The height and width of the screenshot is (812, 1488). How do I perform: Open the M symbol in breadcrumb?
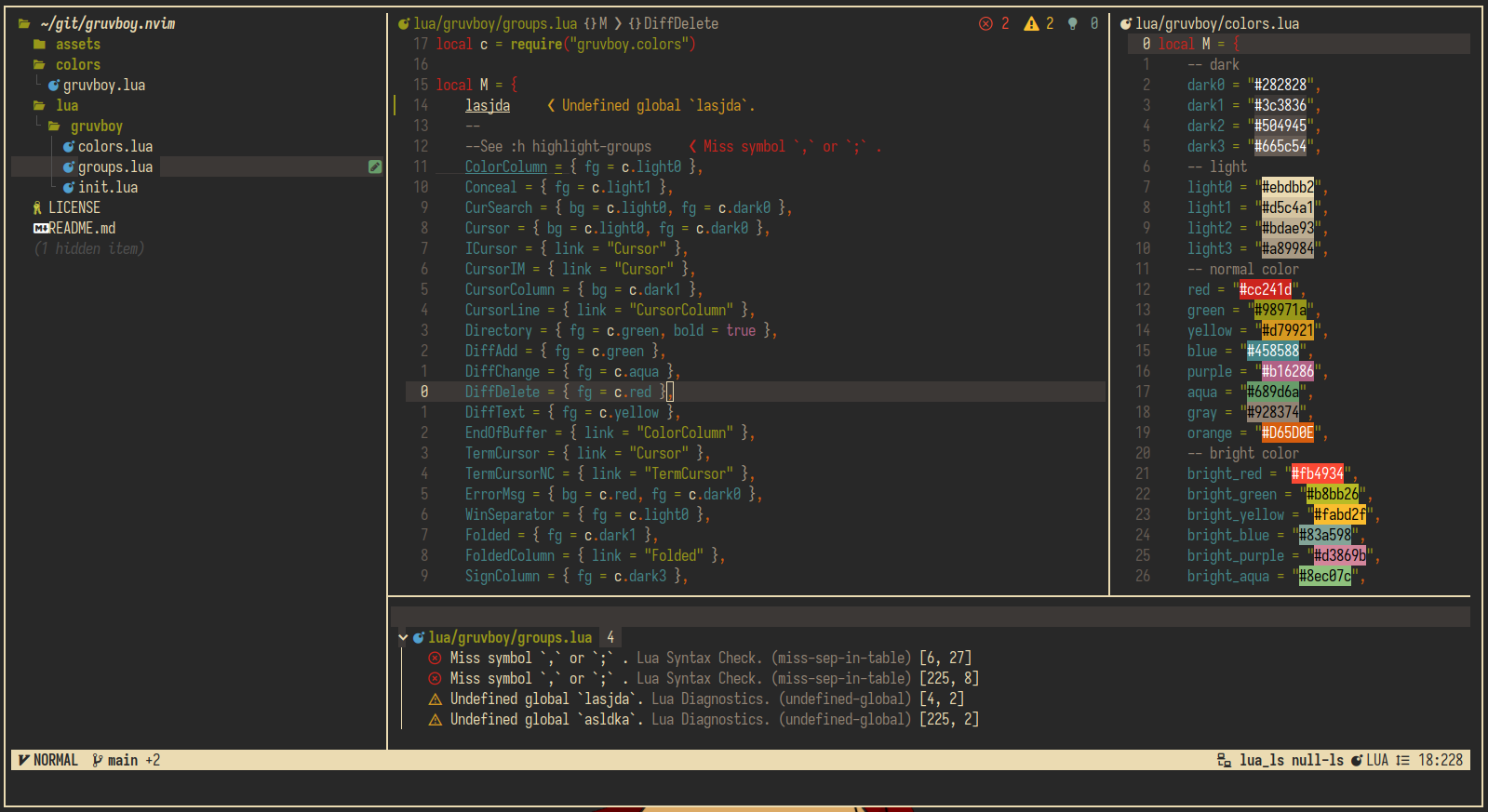tap(596, 24)
